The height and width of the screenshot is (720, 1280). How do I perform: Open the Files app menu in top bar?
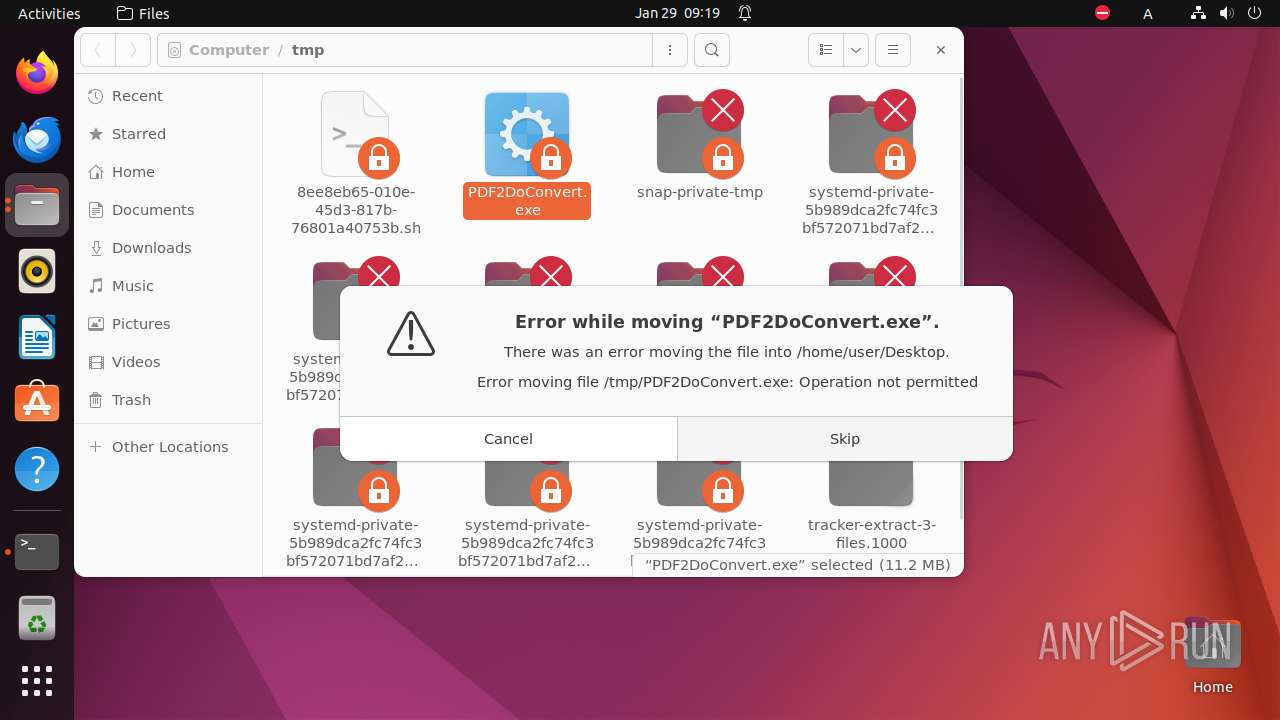(143, 13)
